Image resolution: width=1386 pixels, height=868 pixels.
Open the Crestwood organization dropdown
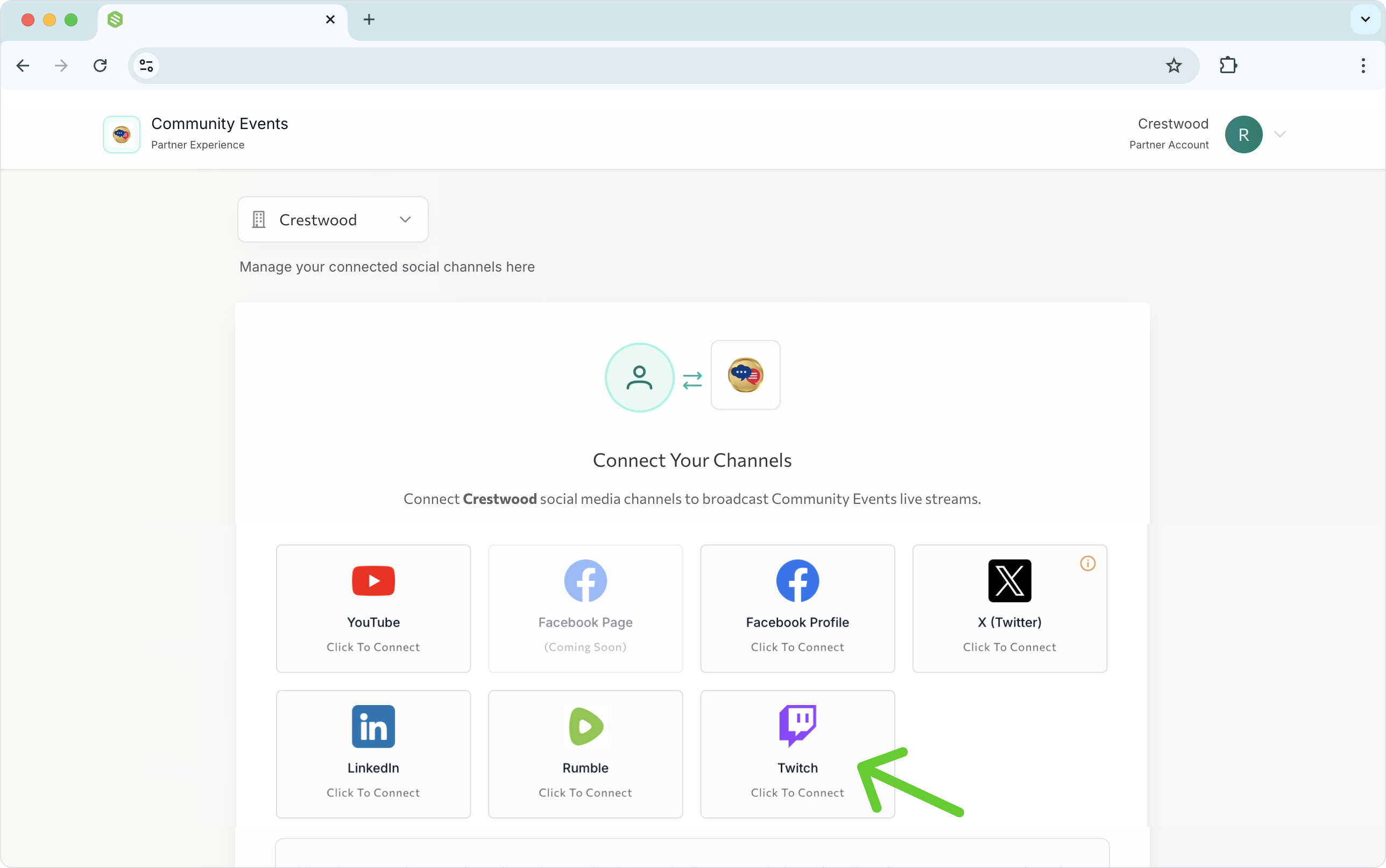[x=333, y=219]
